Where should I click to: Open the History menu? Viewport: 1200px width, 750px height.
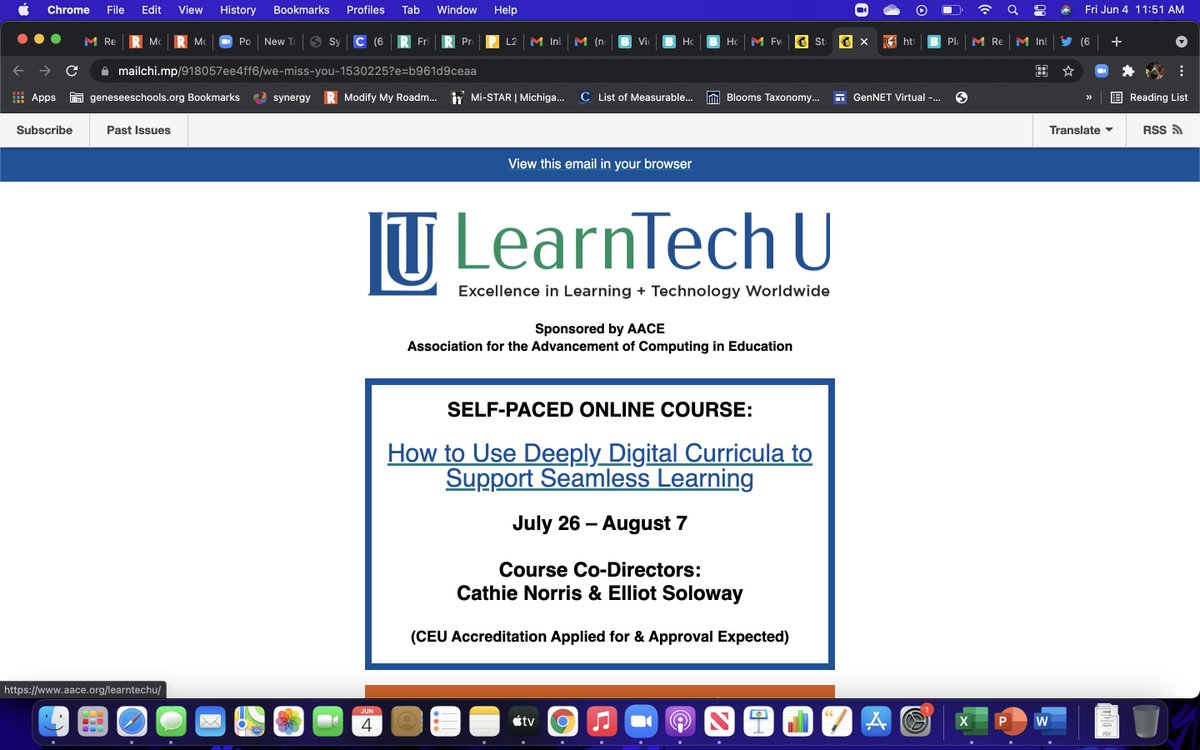237,10
